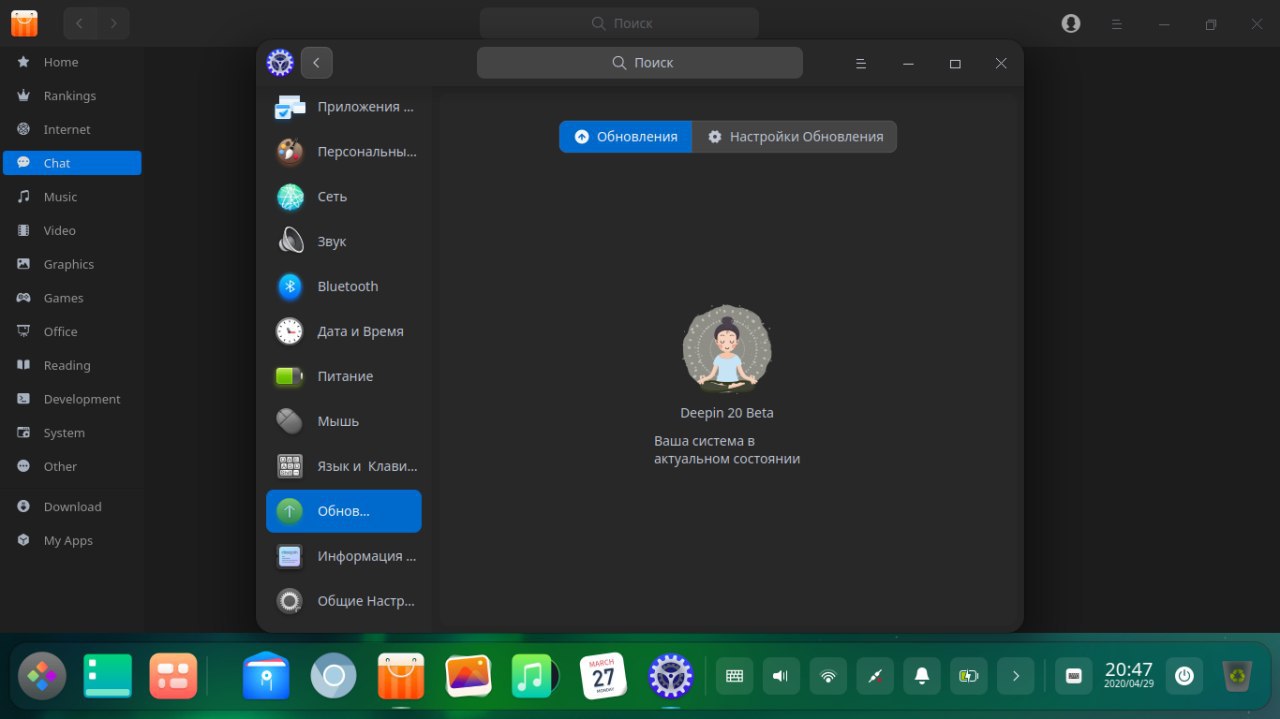
Task: Launch the file manager from dock
Action: click(x=266, y=676)
